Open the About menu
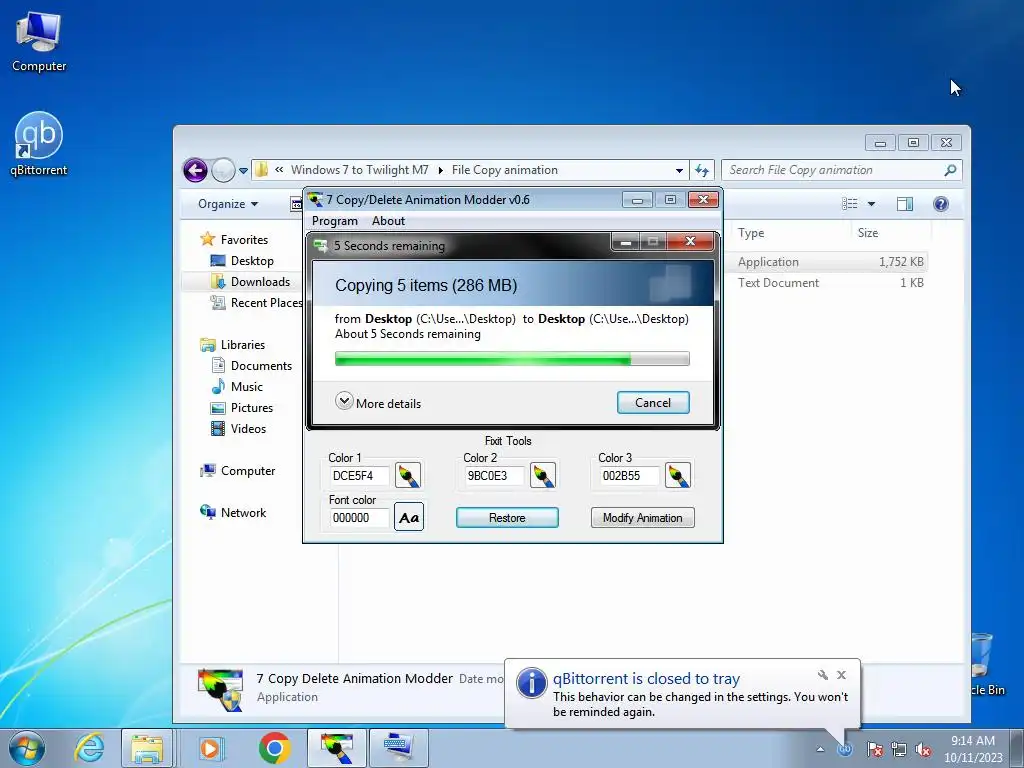The image size is (1024, 768). pos(389,221)
